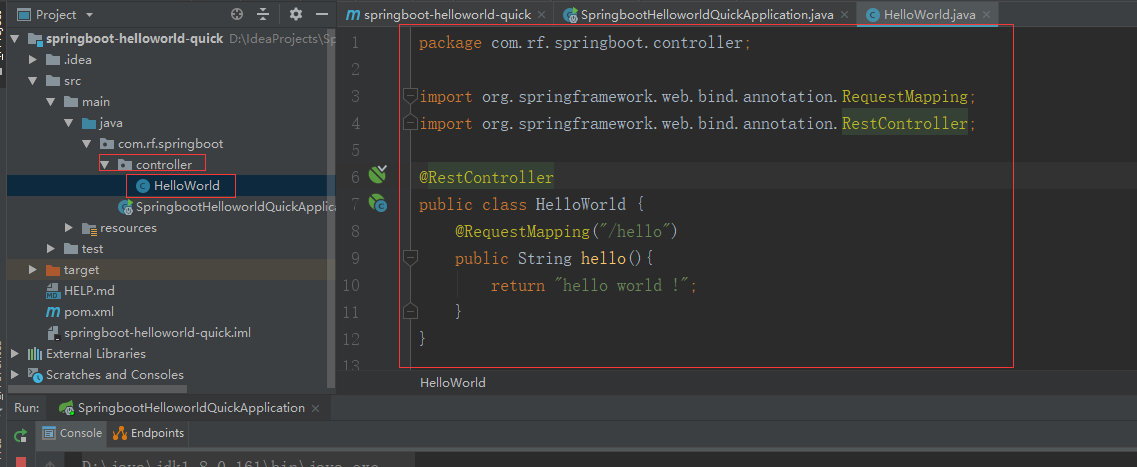Click the Rerun application icon
Image resolution: width=1137 pixels, height=467 pixels.
click(x=20, y=435)
